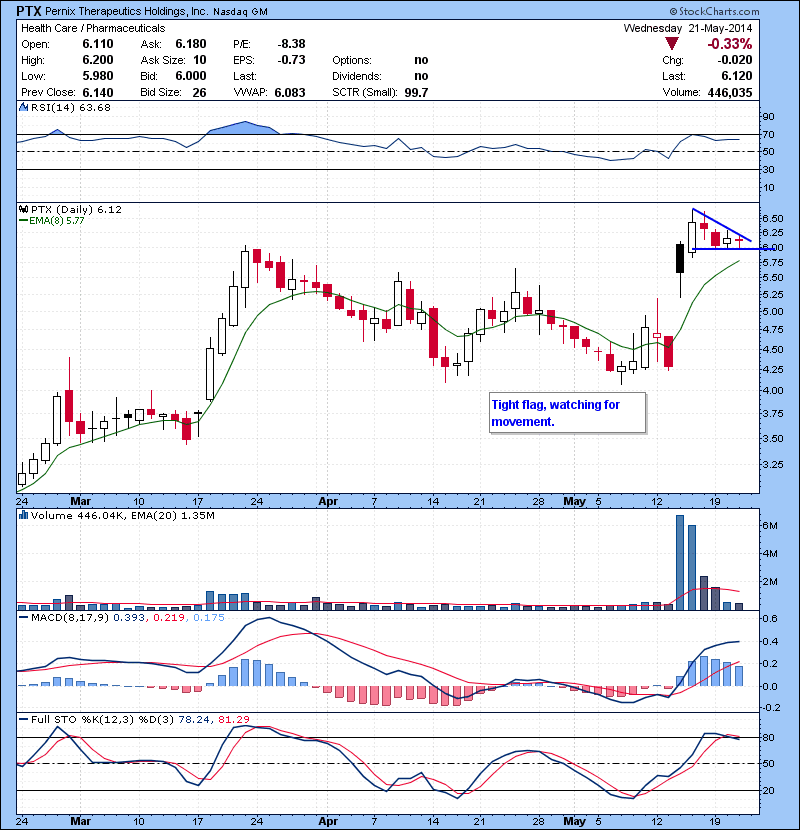The width and height of the screenshot is (800, 830).
Task: Click the Chg value -0.020
Action: 735,60
